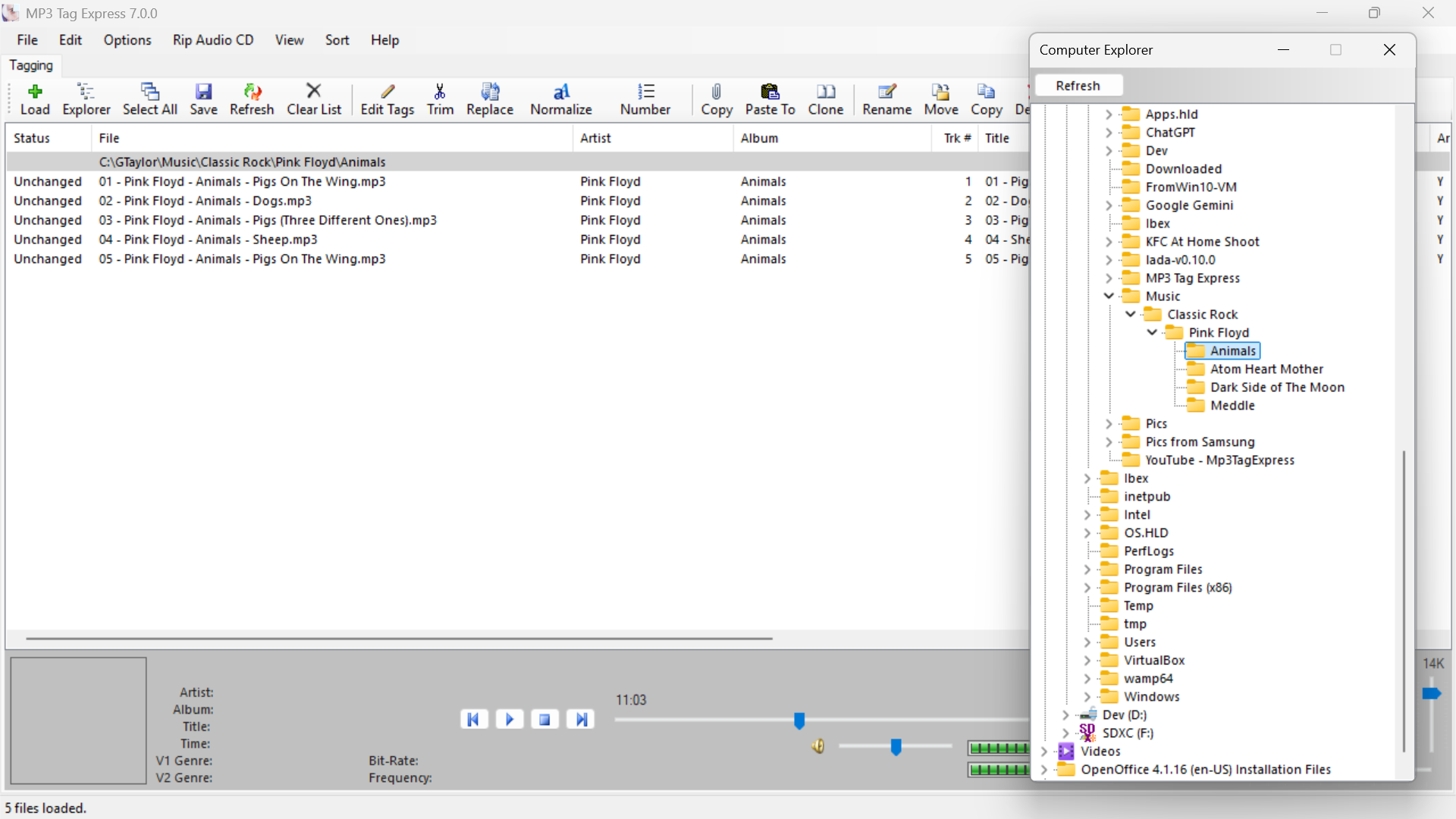
Task: Mute audio using speaker icon
Action: pos(817,746)
